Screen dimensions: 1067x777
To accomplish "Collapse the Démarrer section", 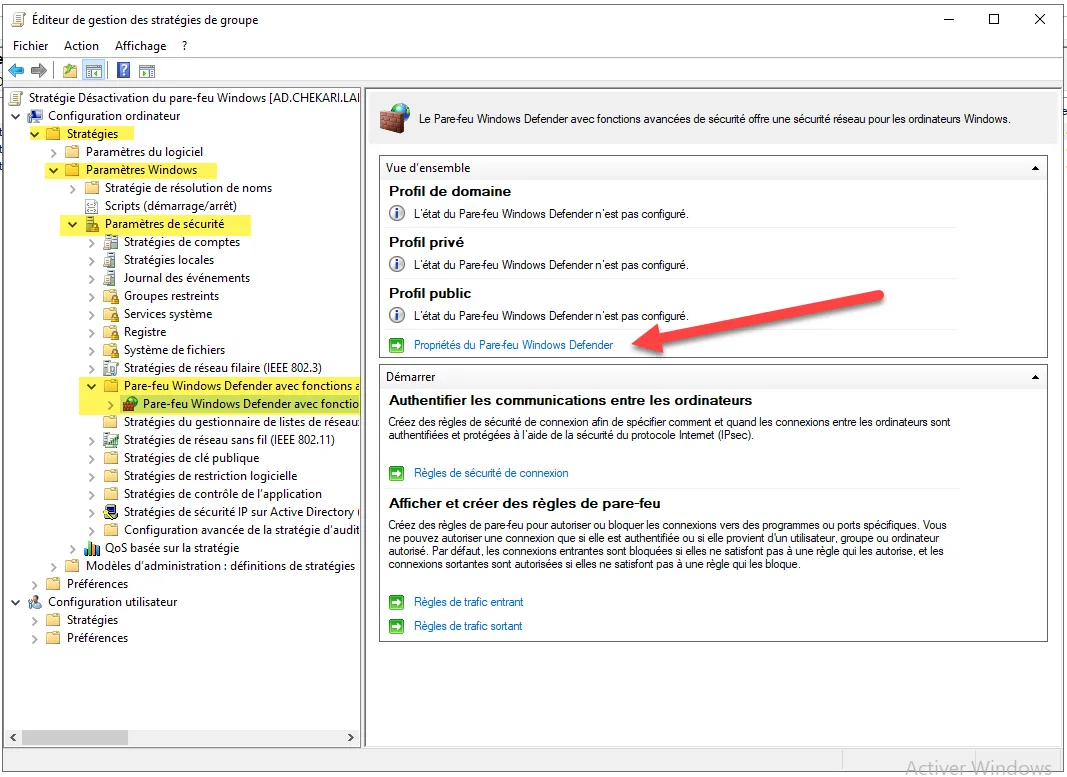I will [x=1035, y=377].
